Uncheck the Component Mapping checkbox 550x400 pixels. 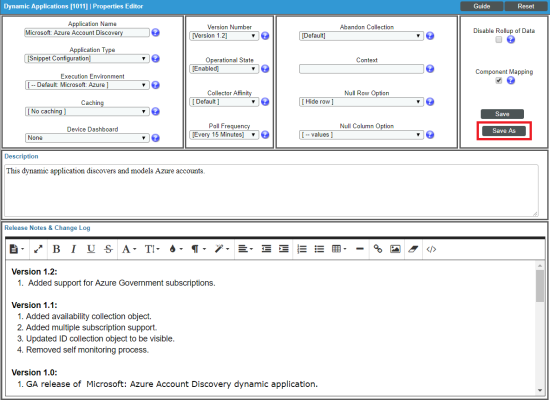point(498,81)
